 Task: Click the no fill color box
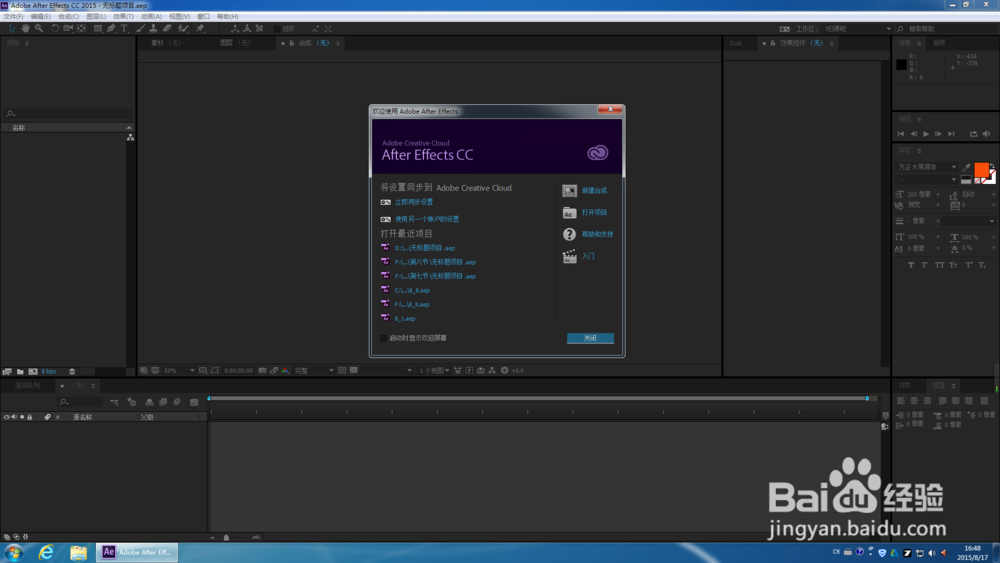(x=978, y=182)
